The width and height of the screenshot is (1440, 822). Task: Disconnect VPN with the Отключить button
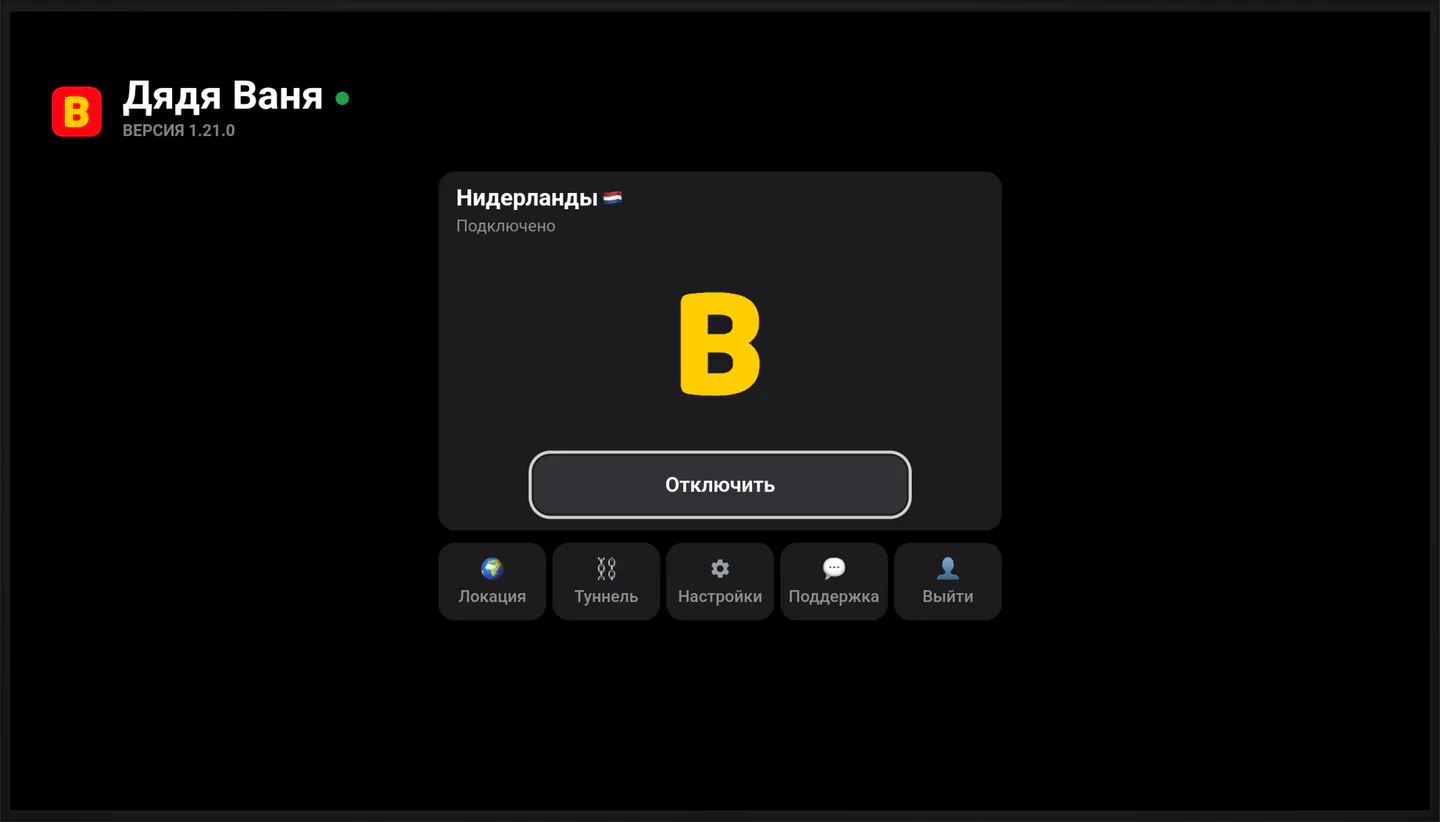[720, 485]
